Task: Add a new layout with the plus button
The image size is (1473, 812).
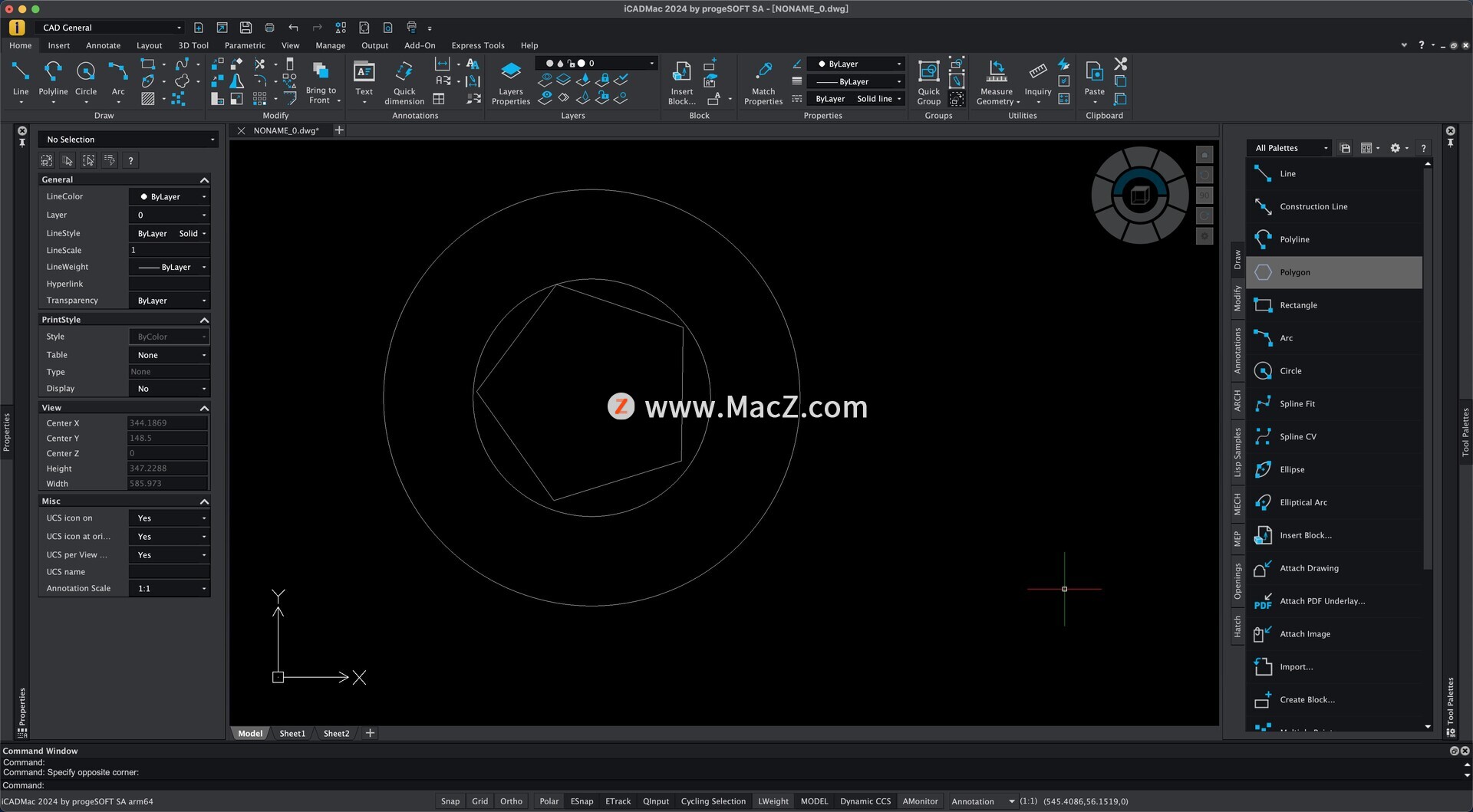Action: coord(370,733)
